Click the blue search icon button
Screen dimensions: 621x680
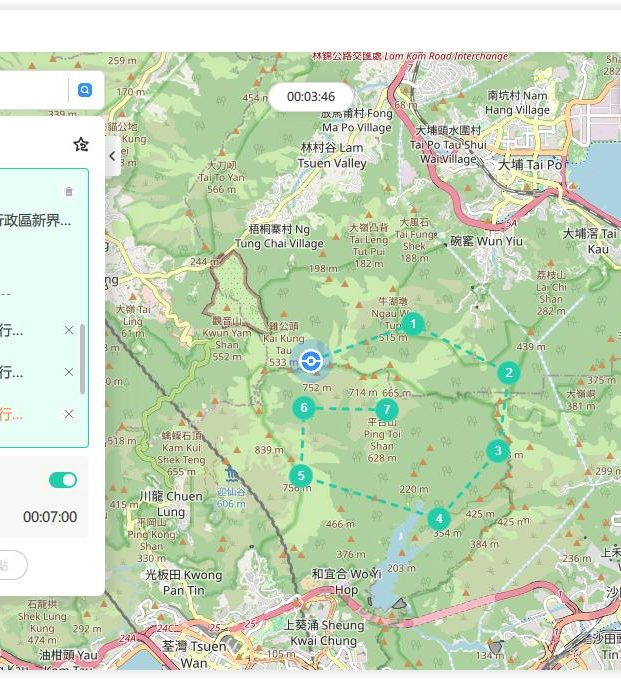85,90
